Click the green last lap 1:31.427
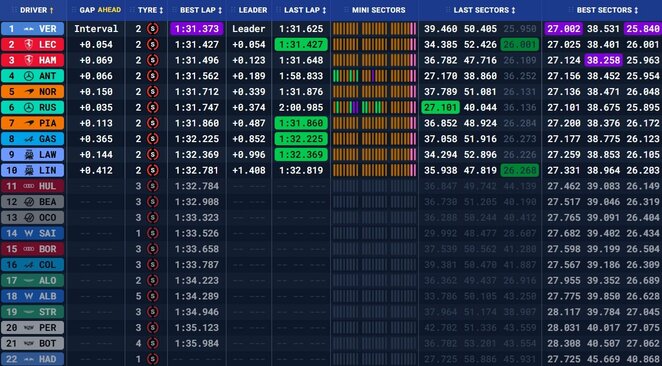This screenshot has width=662, height=366. [x=301, y=44]
